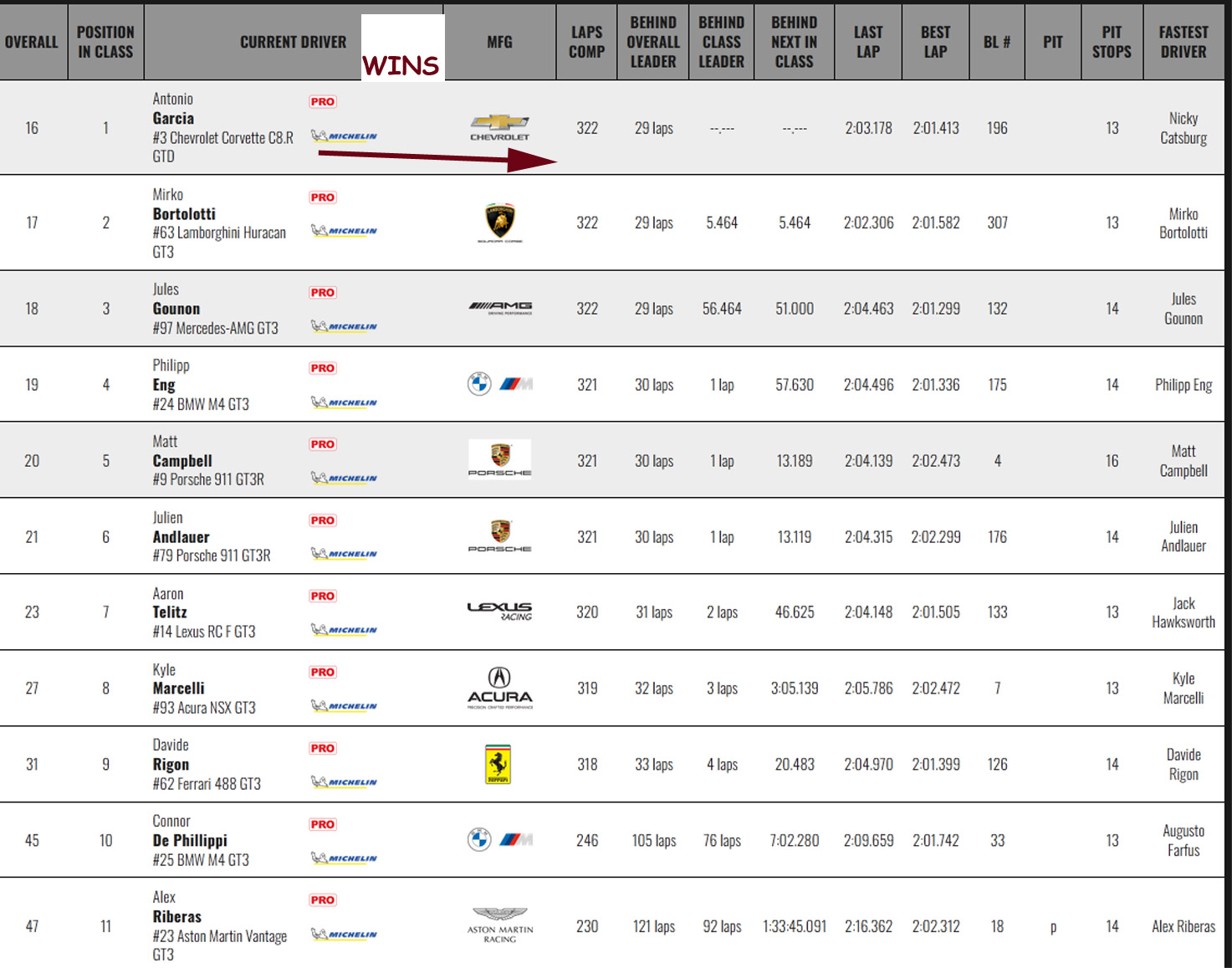Click the BMW M logo in Philipp Eng's row

click(x=500, y=384)
